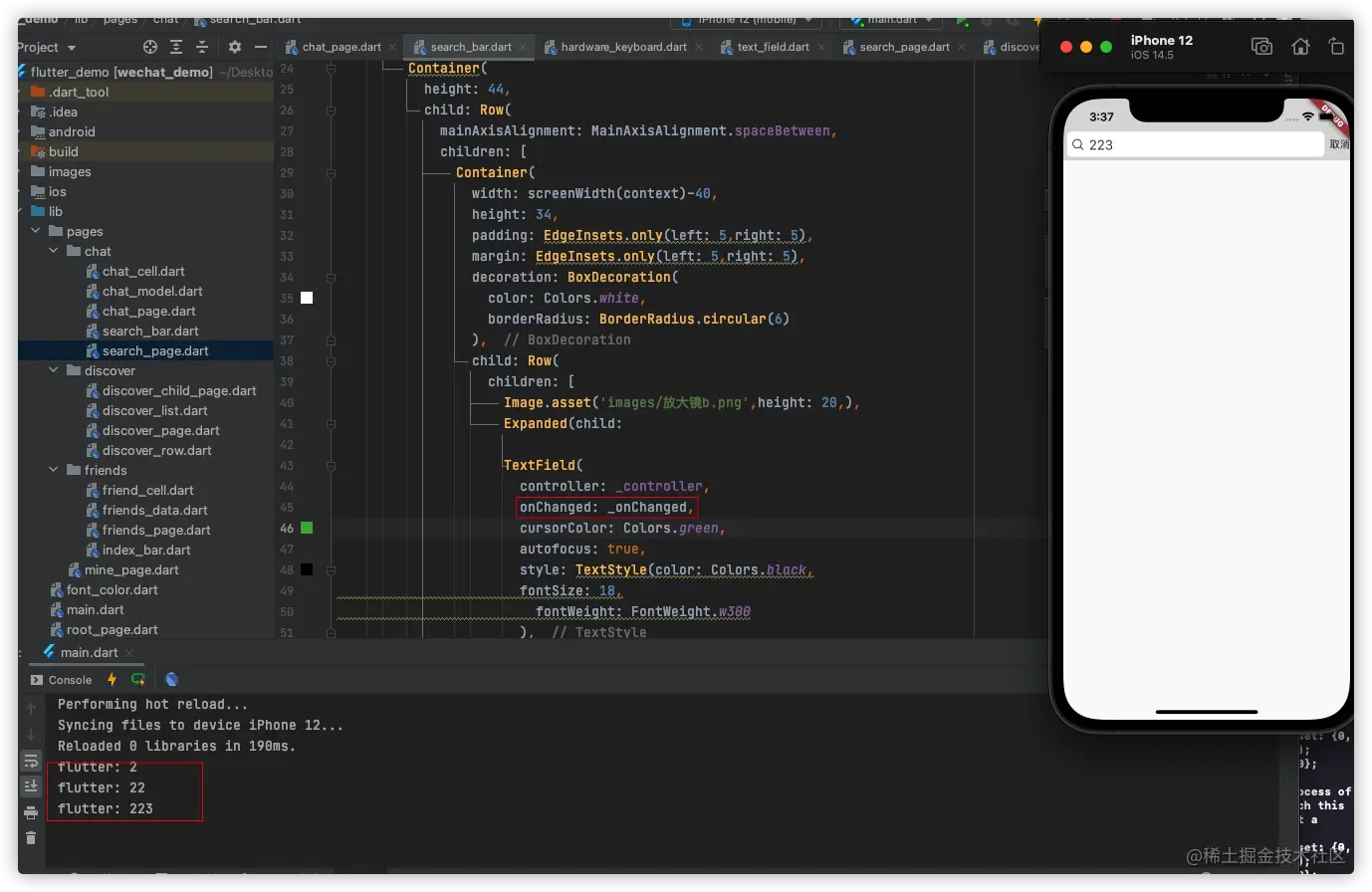
Task: Close the search_page.dart tab
Action: pos(962,47)
